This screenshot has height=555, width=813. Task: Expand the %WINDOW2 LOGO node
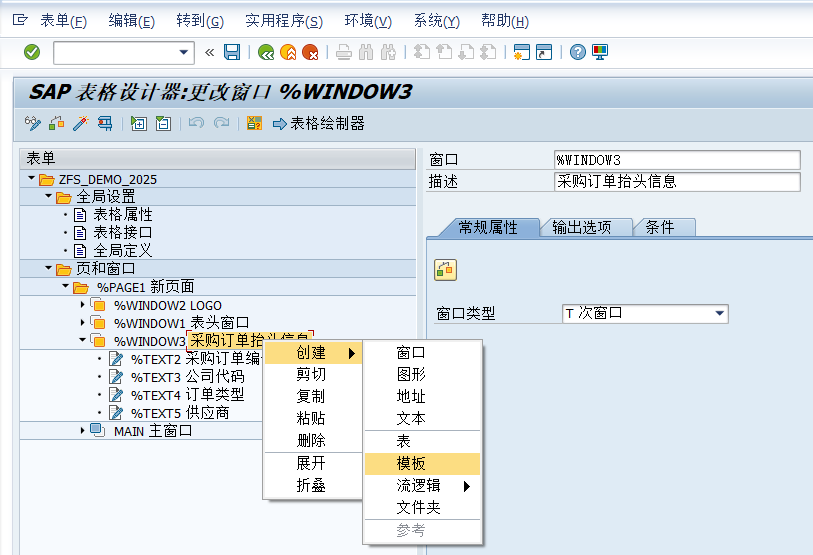[82, 304]
